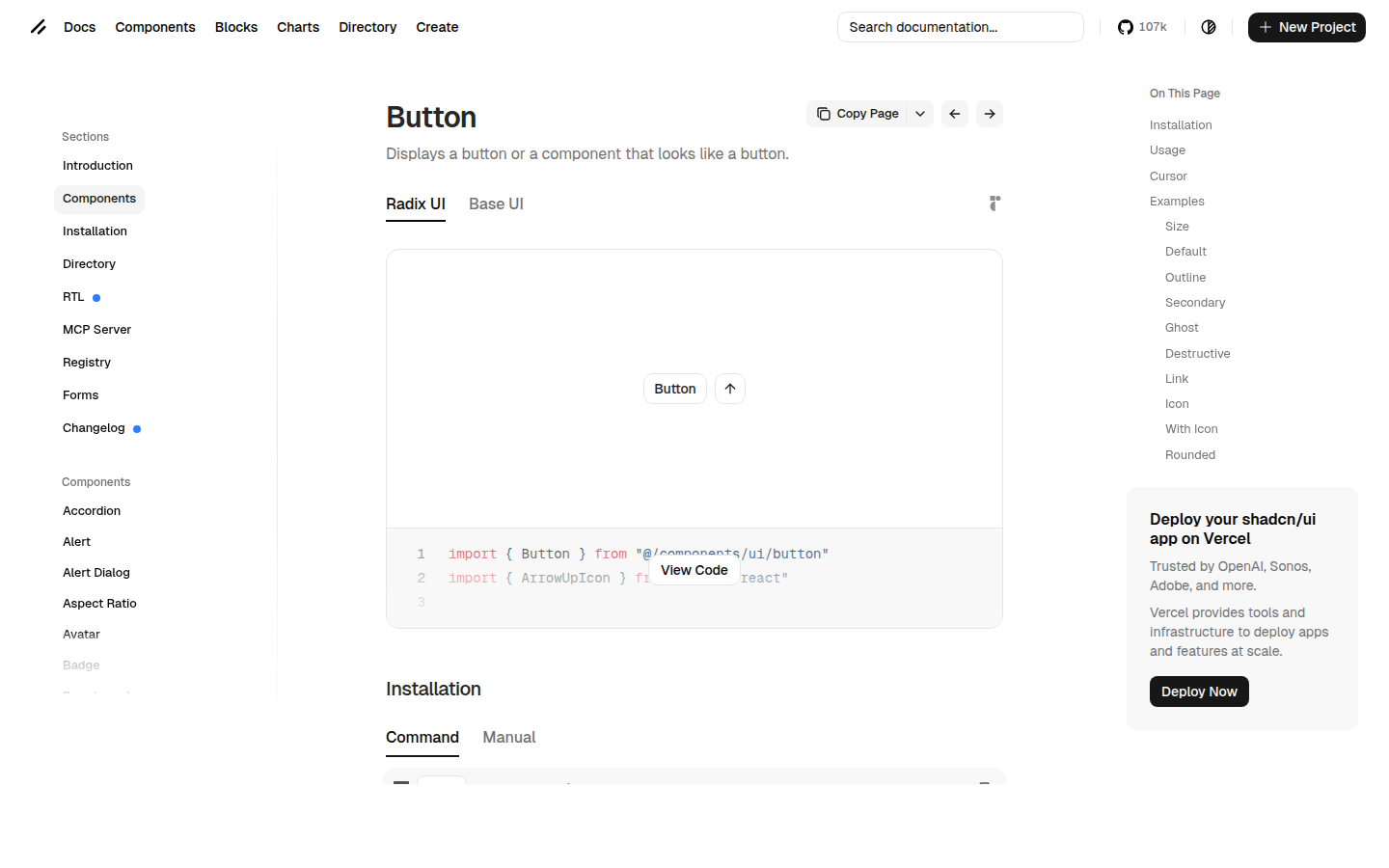Open Components in the top navigation
1389x868 pixels.
pyautogui.click(x=155, y=27)
